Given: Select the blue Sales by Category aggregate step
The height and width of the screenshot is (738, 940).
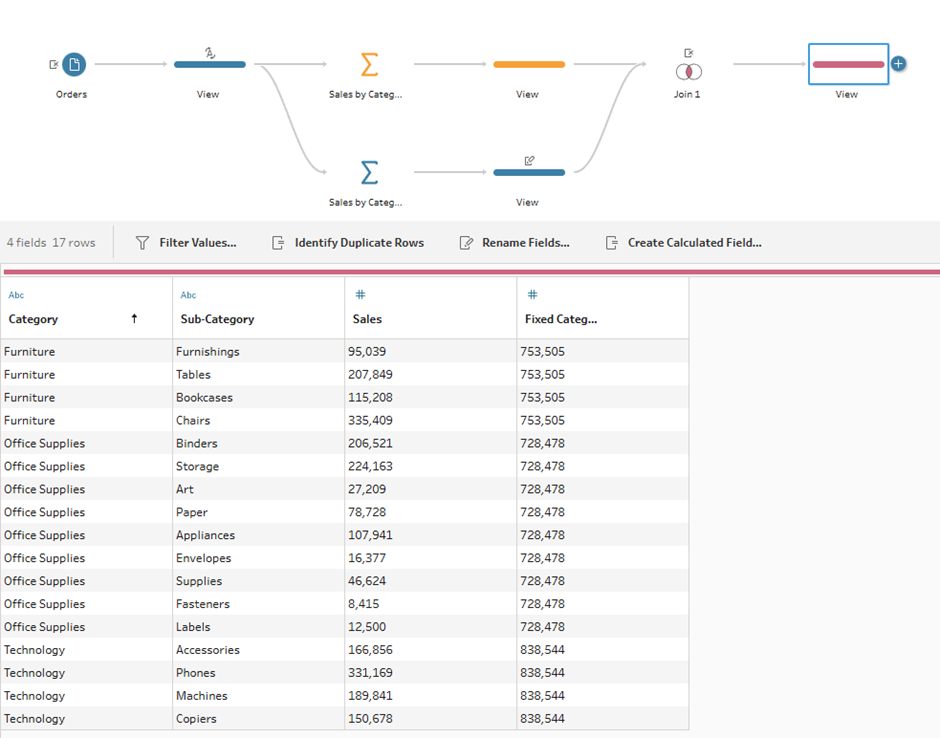Looking at the screenshot, I should coord(369,172).
